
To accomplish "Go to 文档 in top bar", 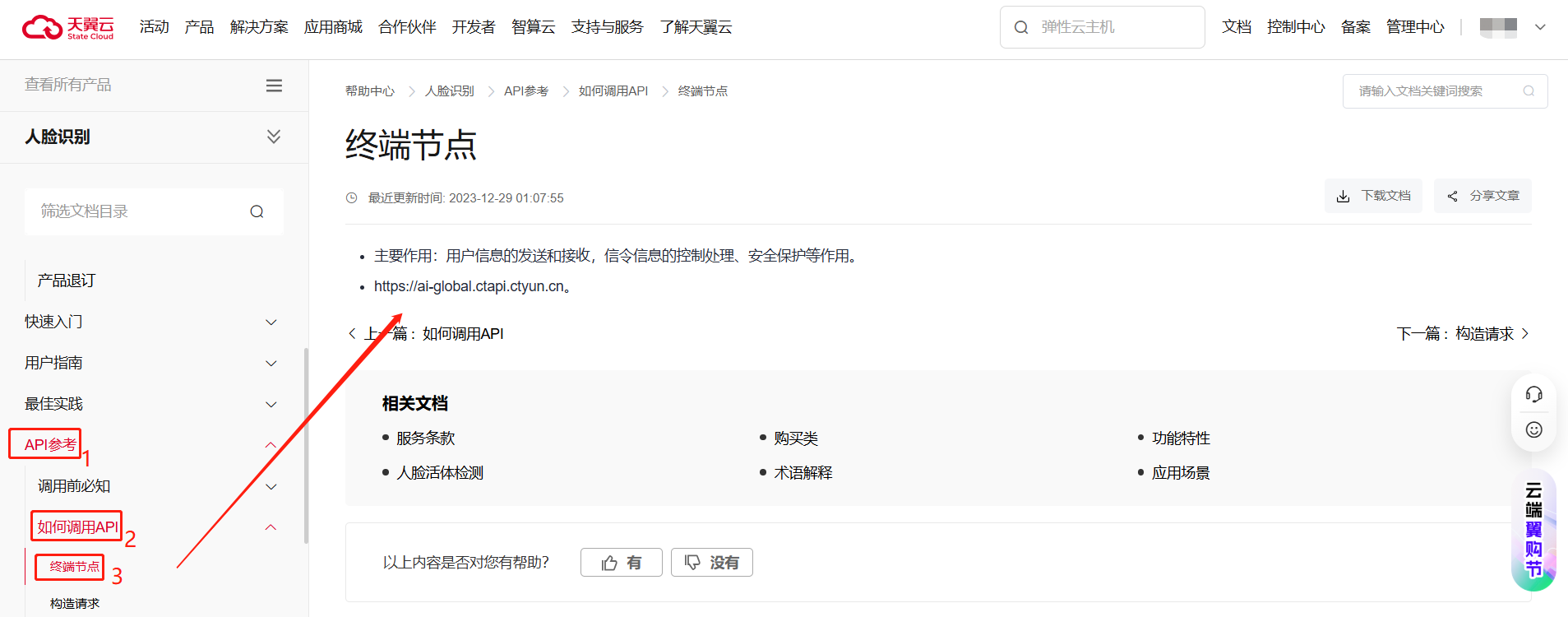I will point(1237,27).
